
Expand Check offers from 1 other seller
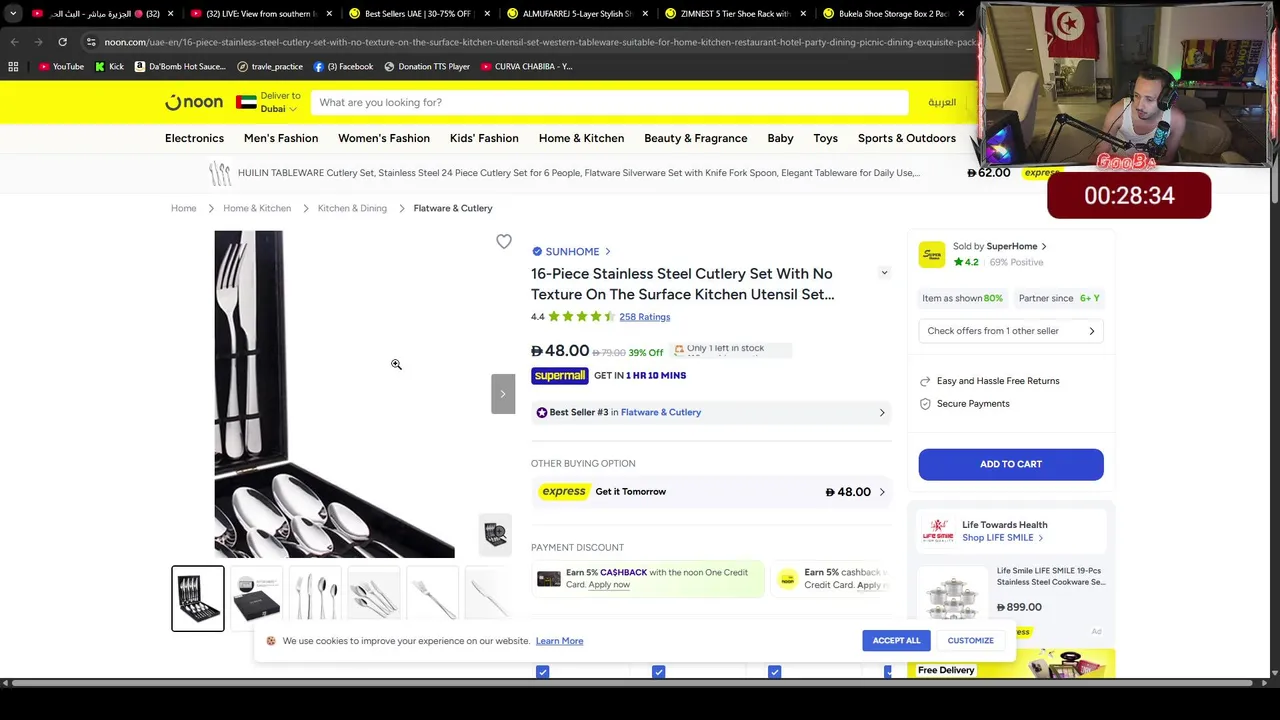click(1011, 331)
